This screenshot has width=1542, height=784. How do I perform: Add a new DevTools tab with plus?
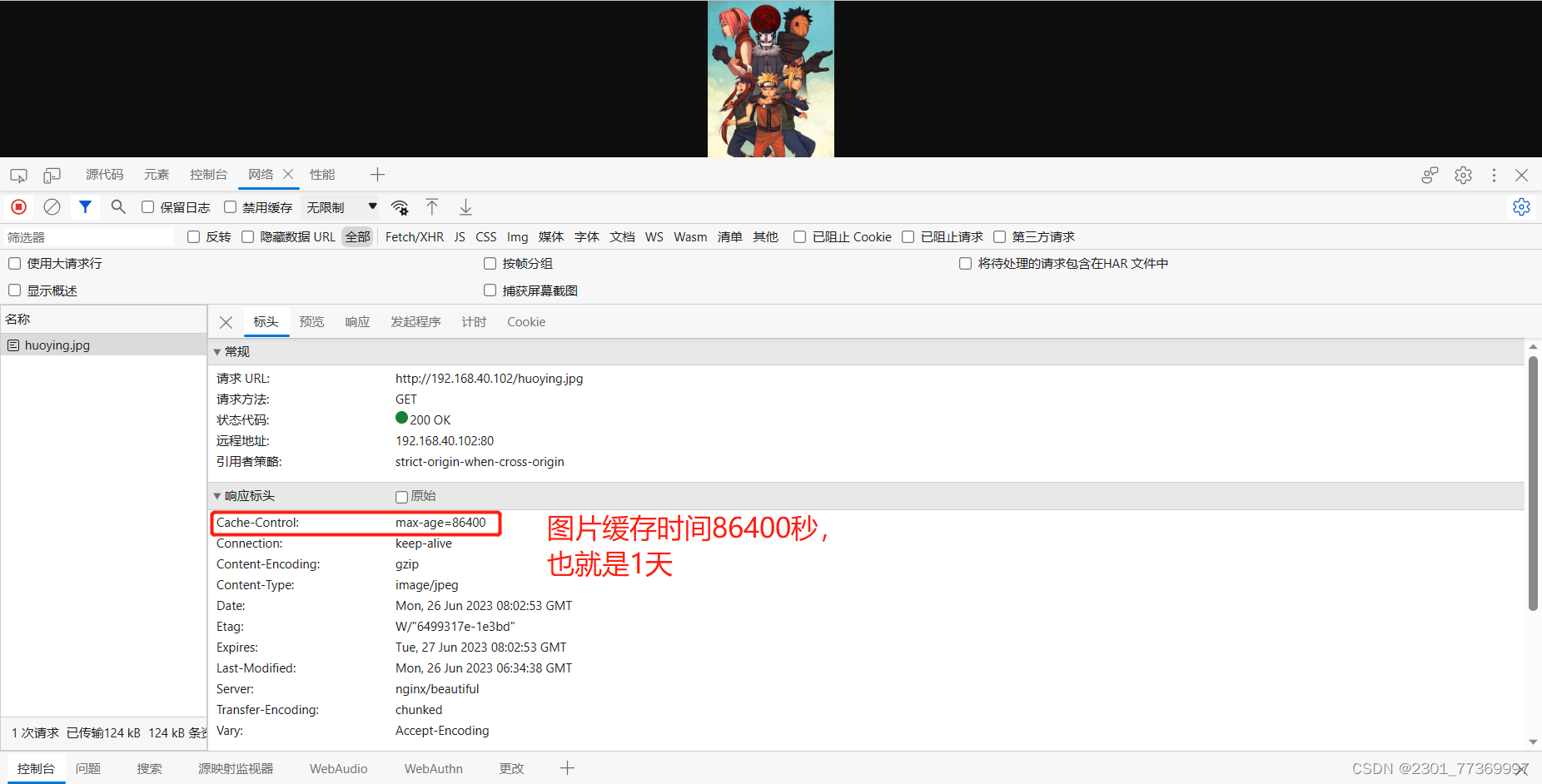click(377, 174)
